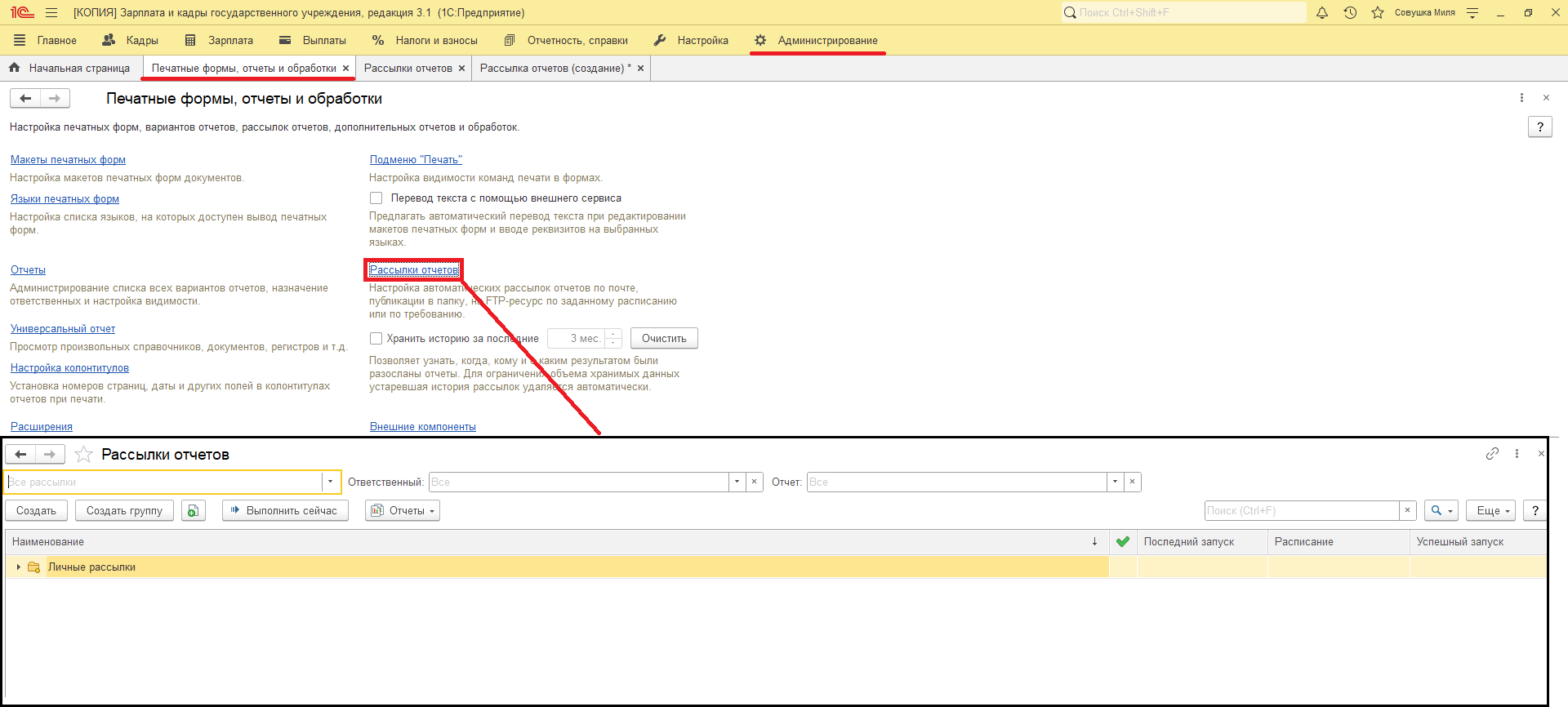Viewport: 1568px width, 707px height.
Task: Open the Настройка section
Action: 691,41
